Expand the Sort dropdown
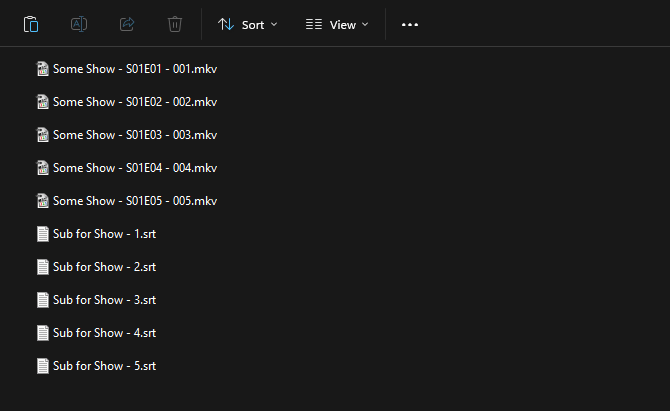Viewport: 670px width, 411px height. pos(248,24)
